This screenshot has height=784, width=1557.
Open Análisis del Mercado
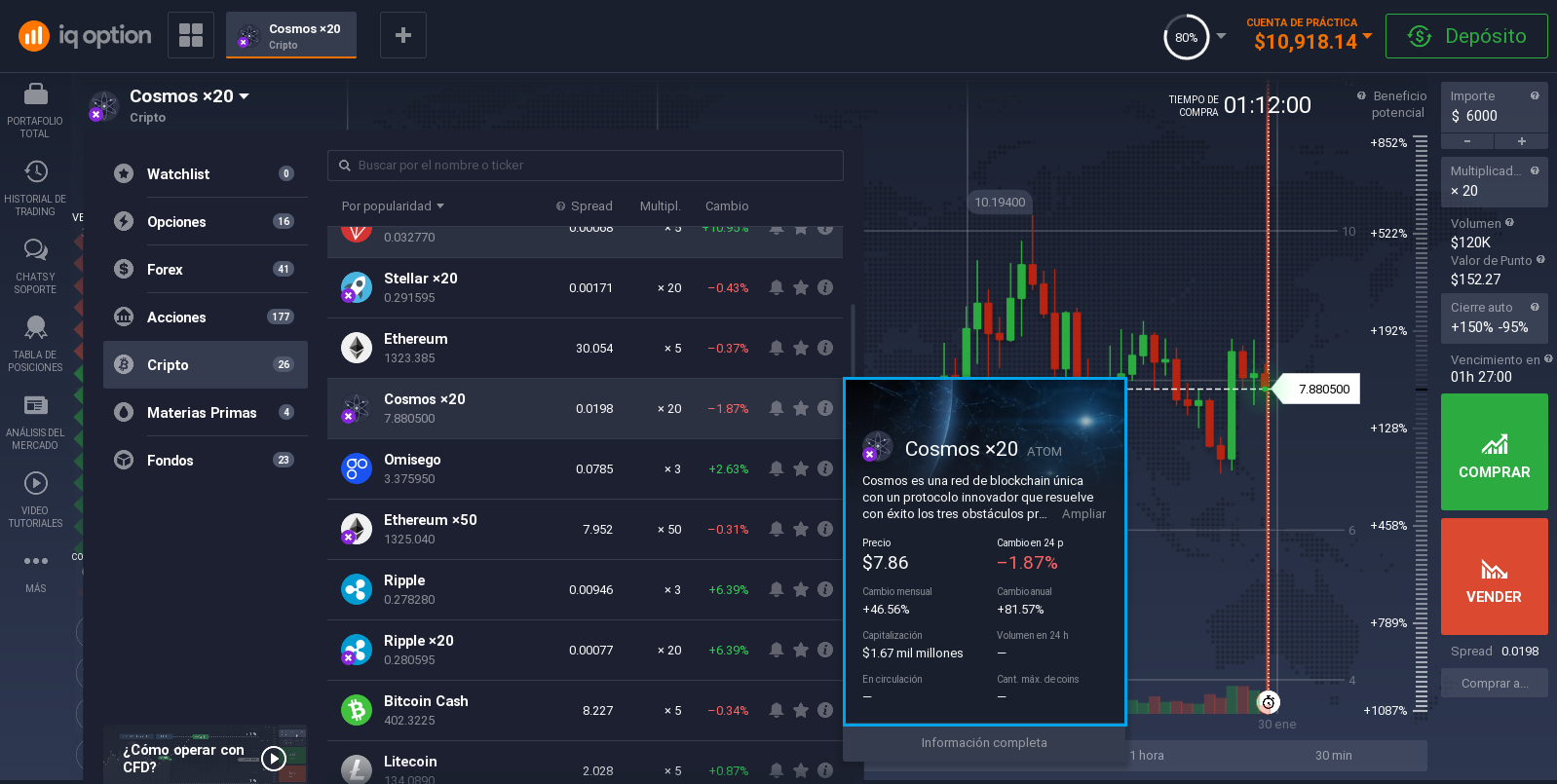pos(35,422)
